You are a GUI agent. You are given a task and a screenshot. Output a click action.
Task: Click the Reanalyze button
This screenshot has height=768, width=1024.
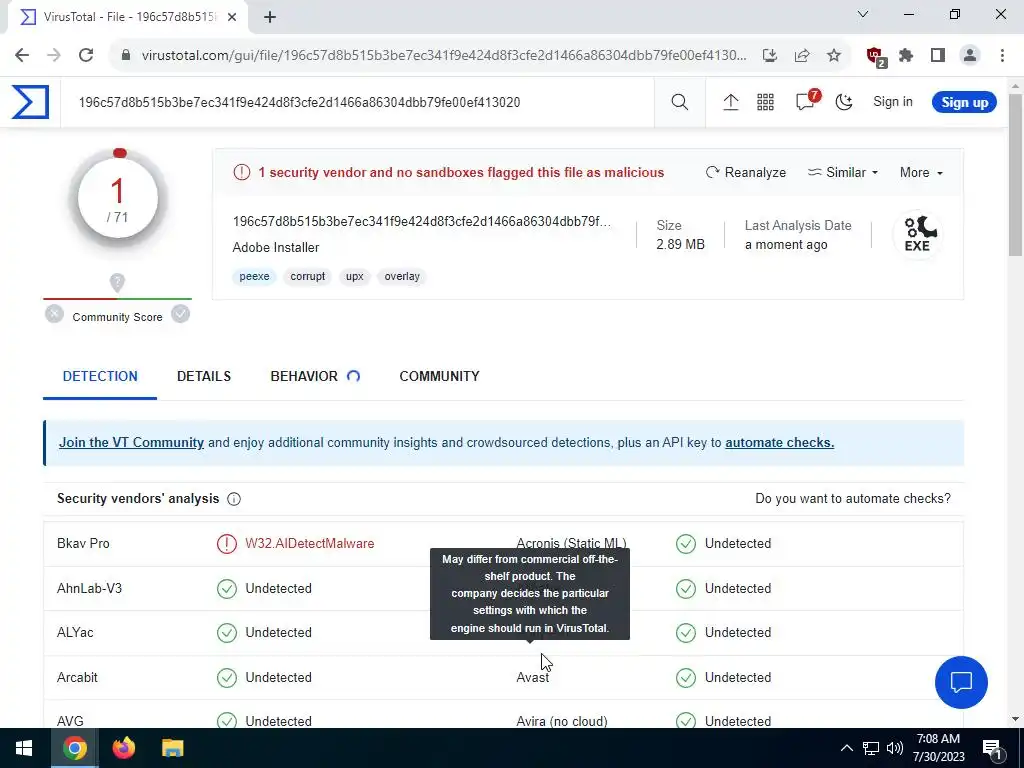746,172
